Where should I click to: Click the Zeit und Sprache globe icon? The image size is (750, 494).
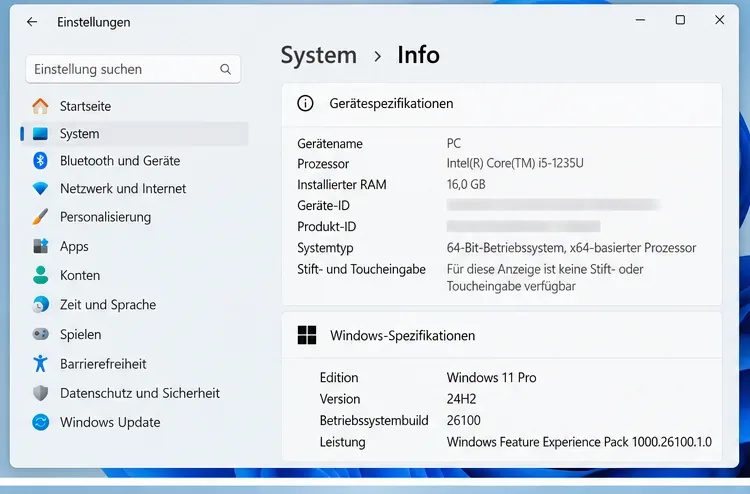tap(41, 305)
